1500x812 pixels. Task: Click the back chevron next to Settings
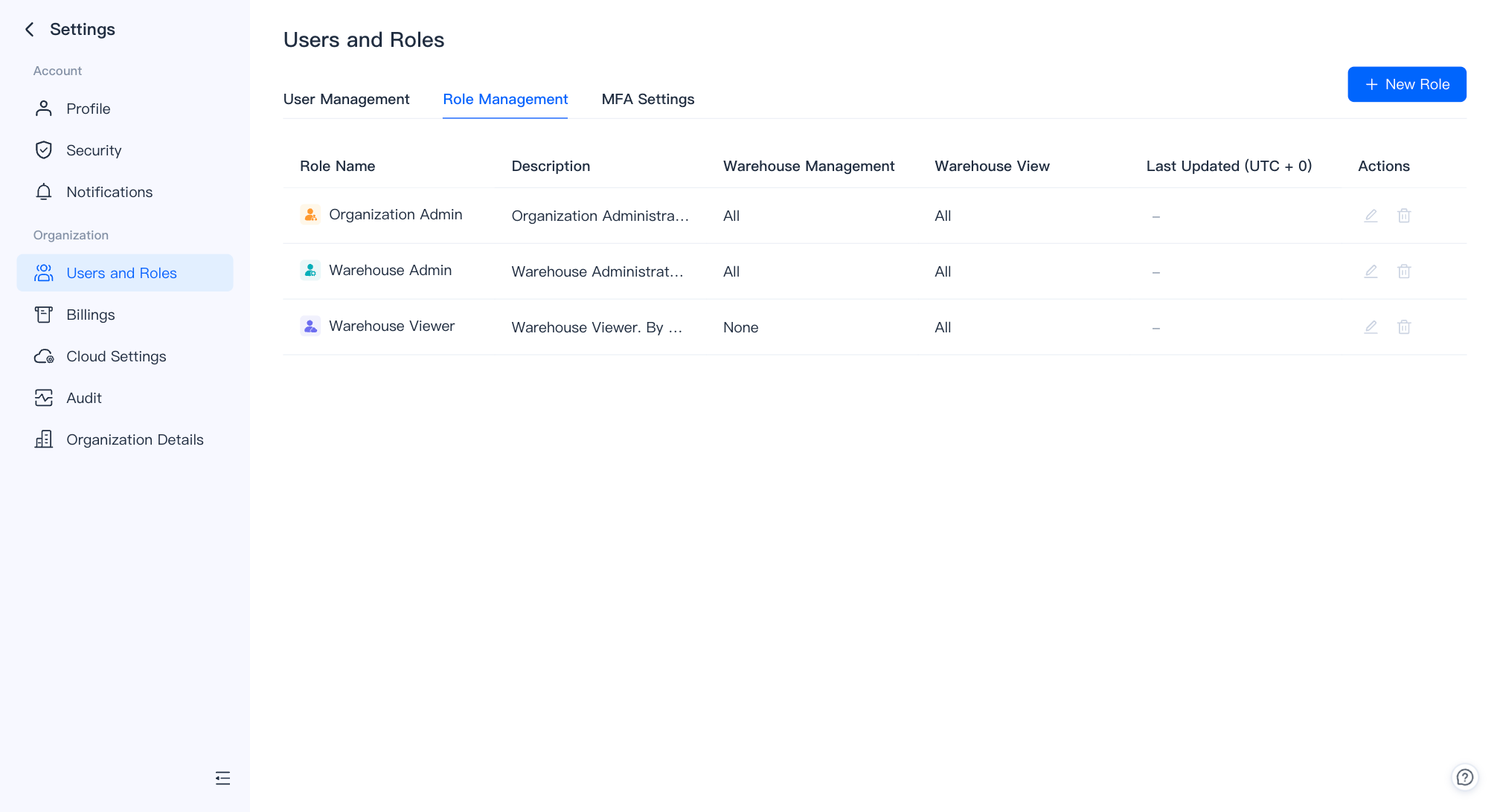click(28, 29)
